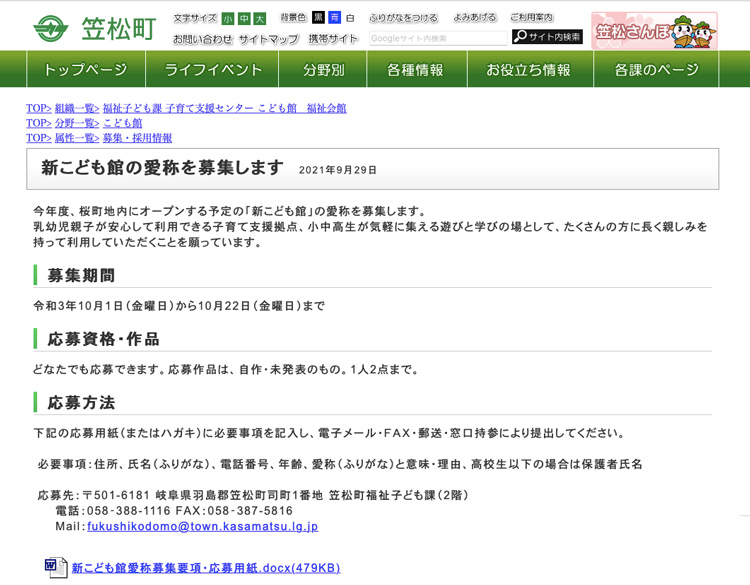Click the 応募方法 section heading

[x=81, y=403]
